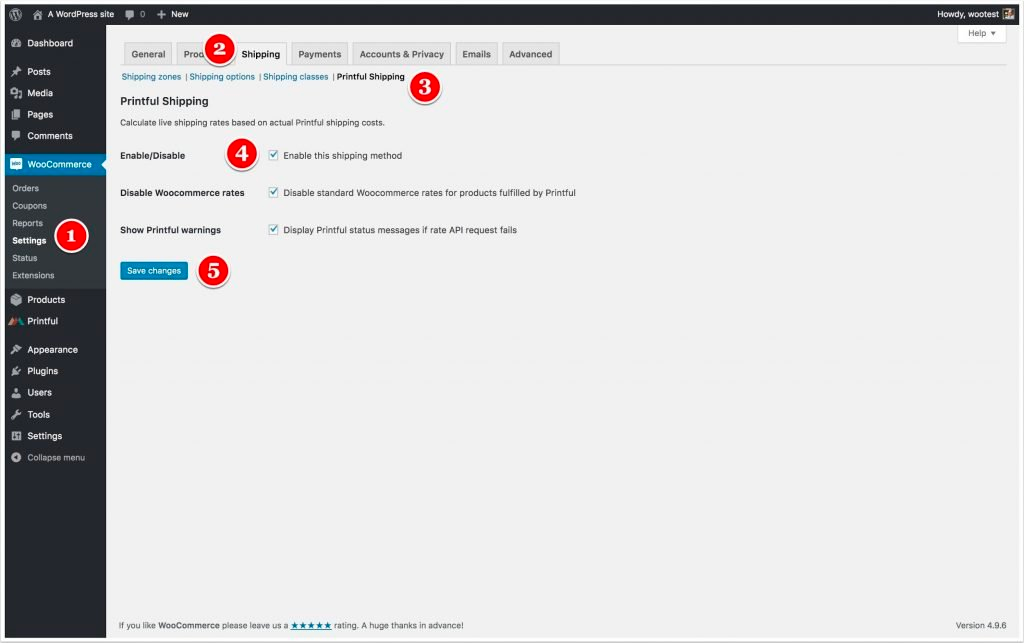Click the Plugins plug icon
Image resolution: width=1024 pixels, height=643 pixels.
click(x=16, y=371)
